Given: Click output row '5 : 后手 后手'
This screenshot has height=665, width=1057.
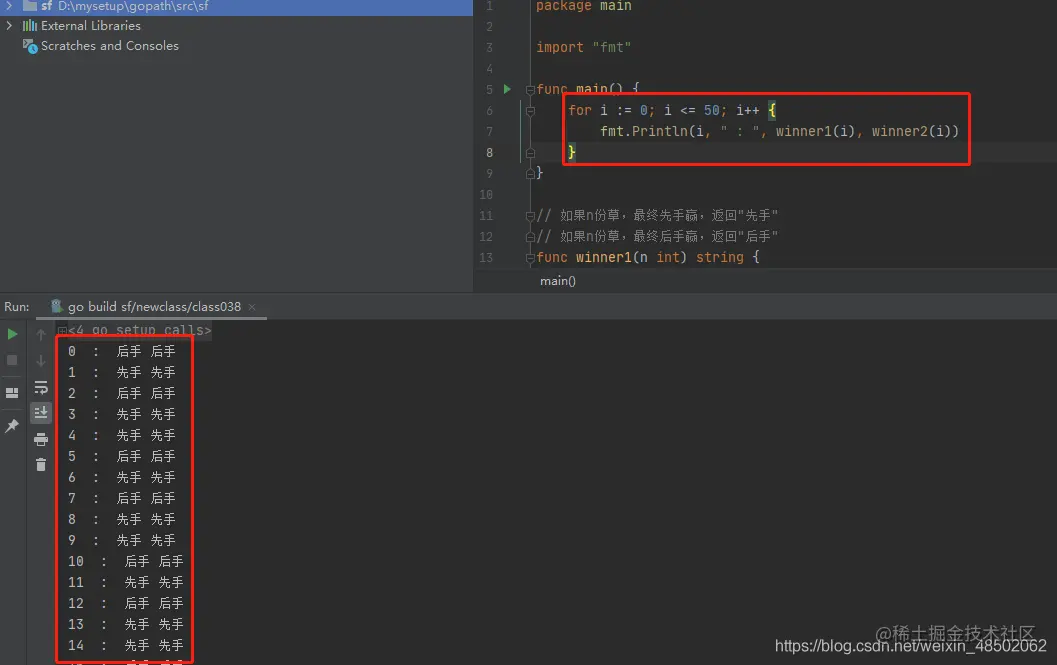Looking at the screenshot, I should [x=121, y=457].
